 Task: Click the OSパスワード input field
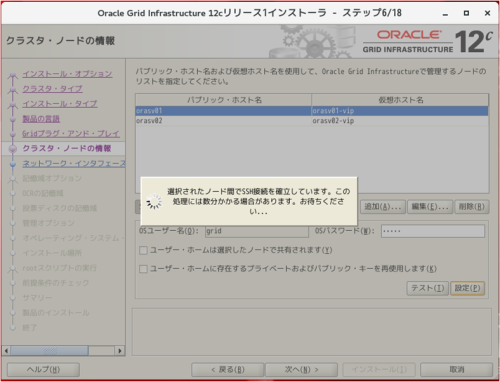433,231
